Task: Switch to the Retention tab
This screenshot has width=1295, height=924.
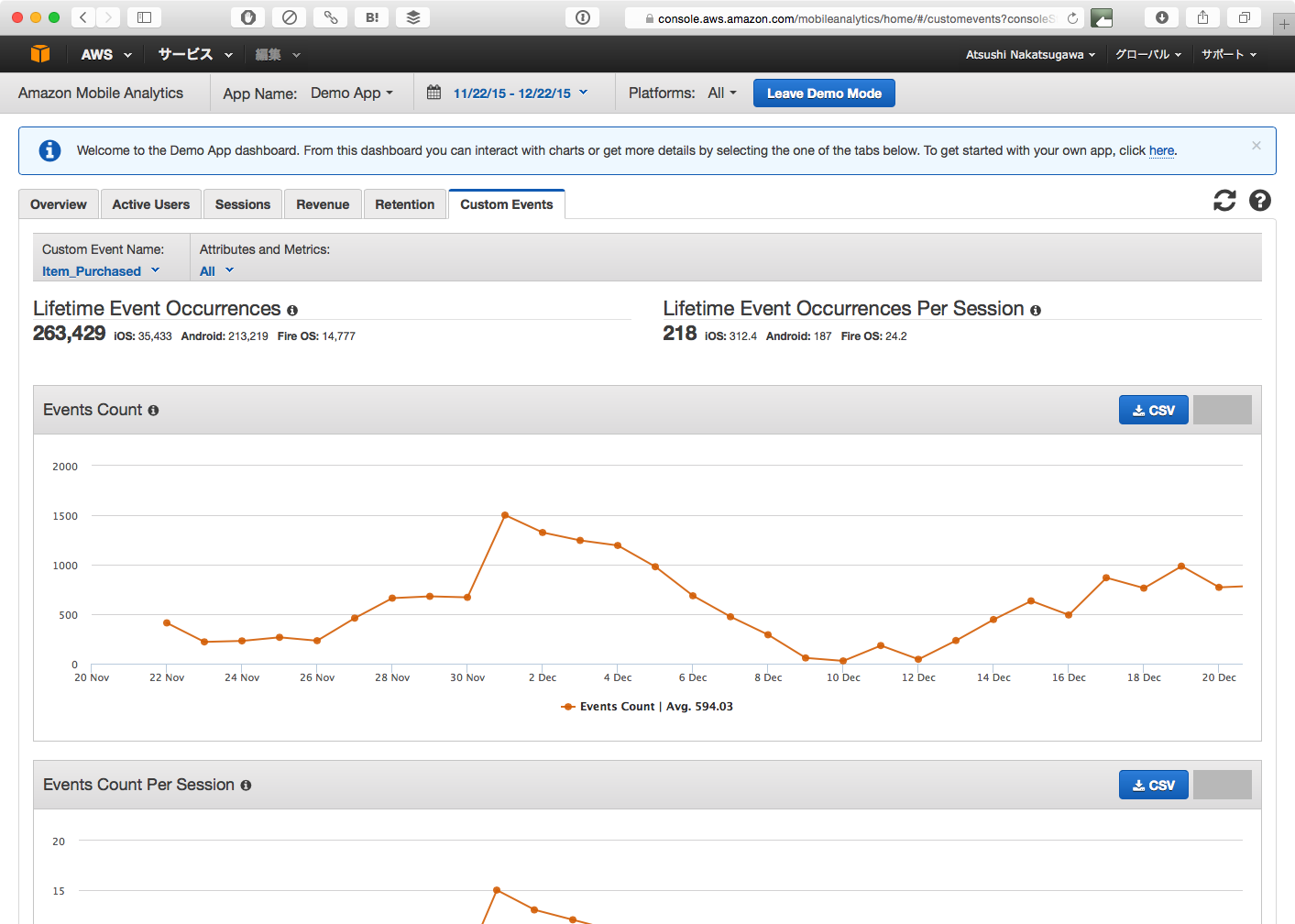Action: click(x=404, y=204)
